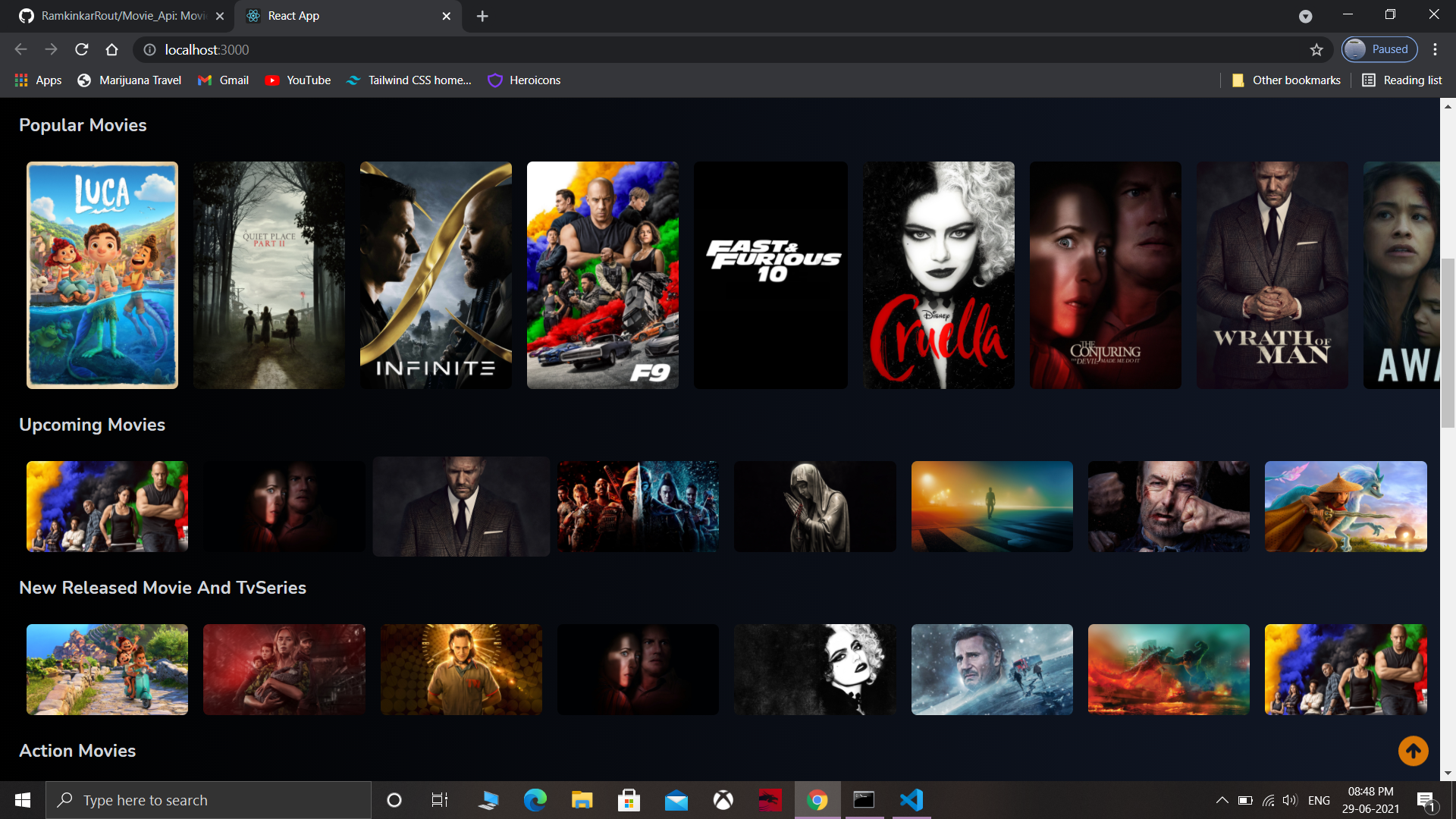The height and width of the screenshot is (819, 1456).
Task: Open Visual Studio Code from the taskbar
Action: point(911,800)
